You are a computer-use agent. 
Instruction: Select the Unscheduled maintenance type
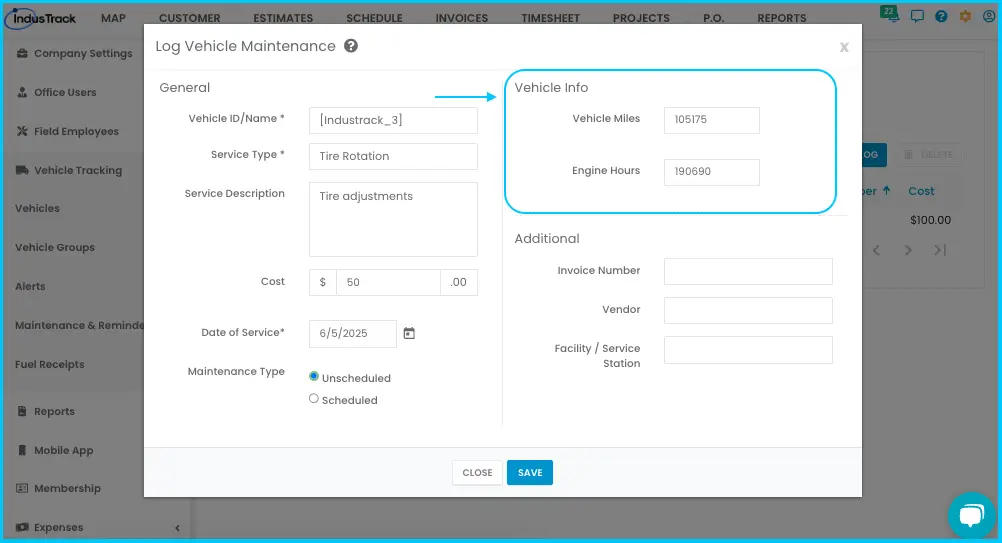pyautogui.click(x=313, y=376)
